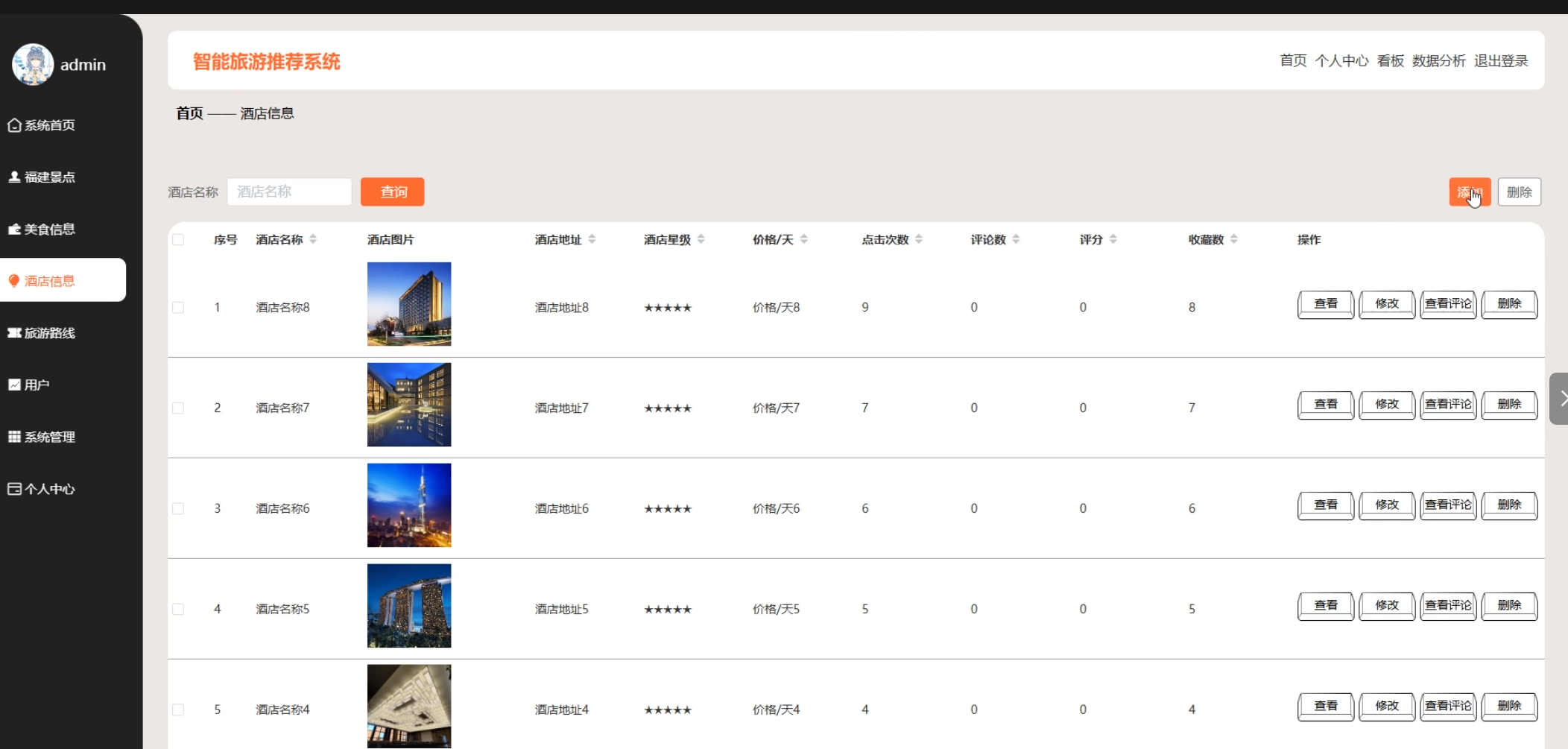The width and height of the screenshot is (1568, 749).
Task: Click 删除 for 酒店名称6
Action: (x=1509, y=505)
